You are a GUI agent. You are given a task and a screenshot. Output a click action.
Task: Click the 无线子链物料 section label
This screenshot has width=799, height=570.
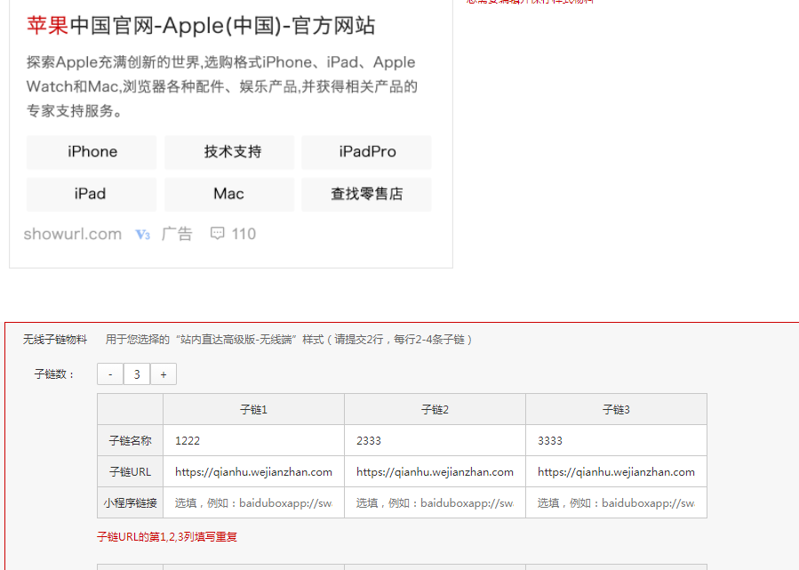55,339
